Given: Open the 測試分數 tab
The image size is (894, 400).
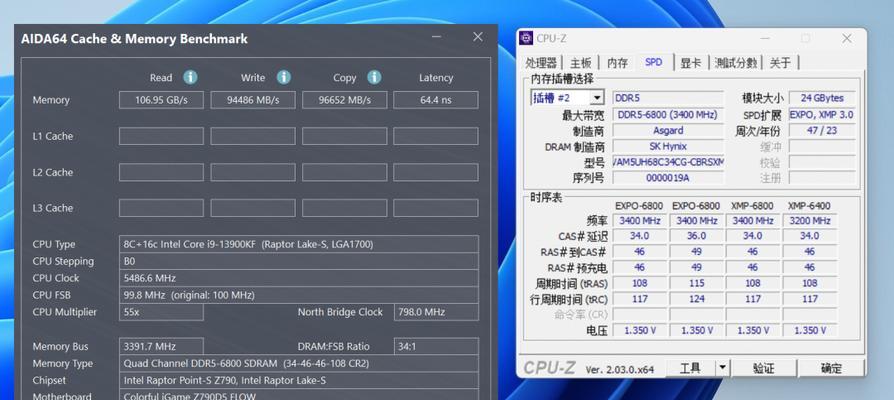Looking at the screenshot, I should [735, 63].
